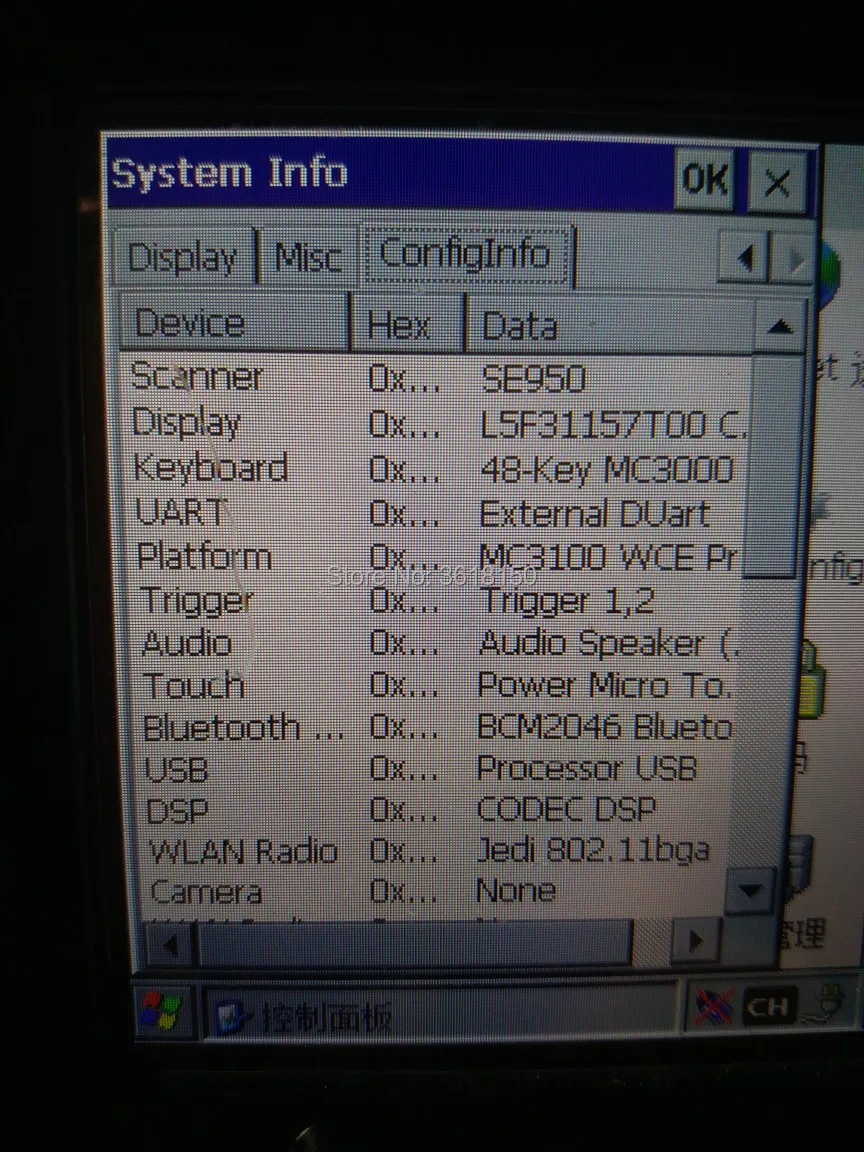
Task: Click the Hex cell in Scanner row
Action: point(404,379)
